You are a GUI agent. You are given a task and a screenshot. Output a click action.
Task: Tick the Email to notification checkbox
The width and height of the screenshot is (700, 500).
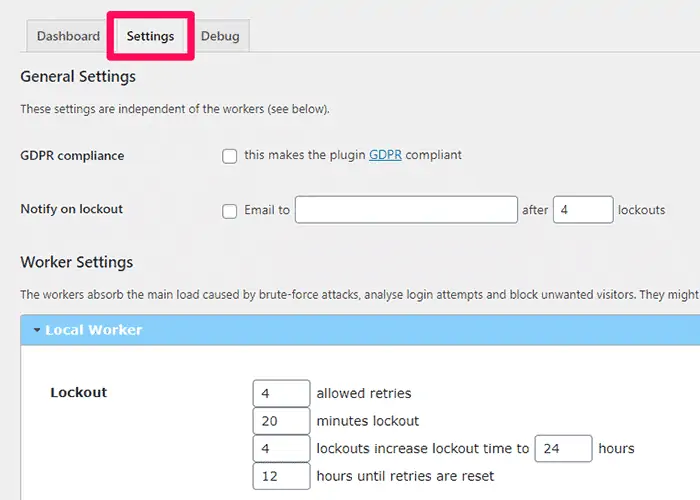pyautogui.click(x=230, y=211)
